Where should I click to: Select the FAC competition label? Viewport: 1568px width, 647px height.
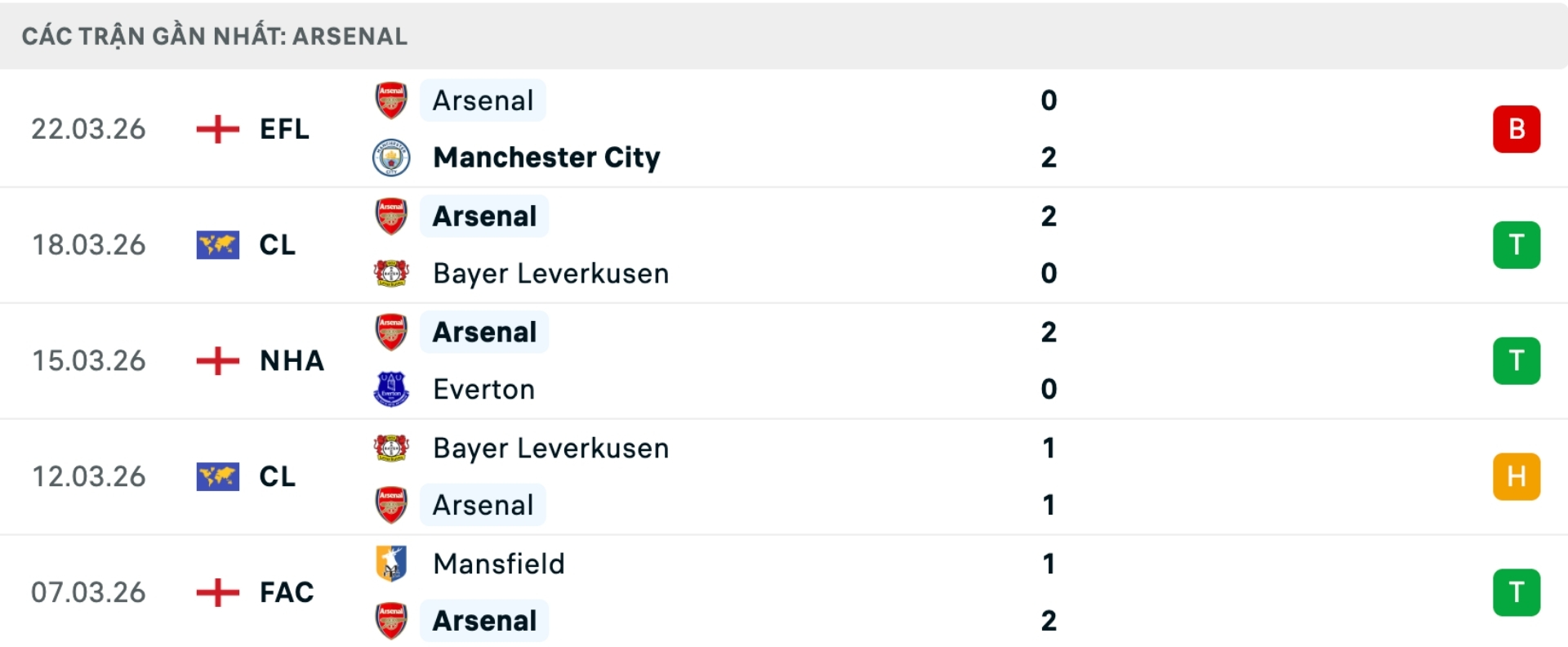287,592
